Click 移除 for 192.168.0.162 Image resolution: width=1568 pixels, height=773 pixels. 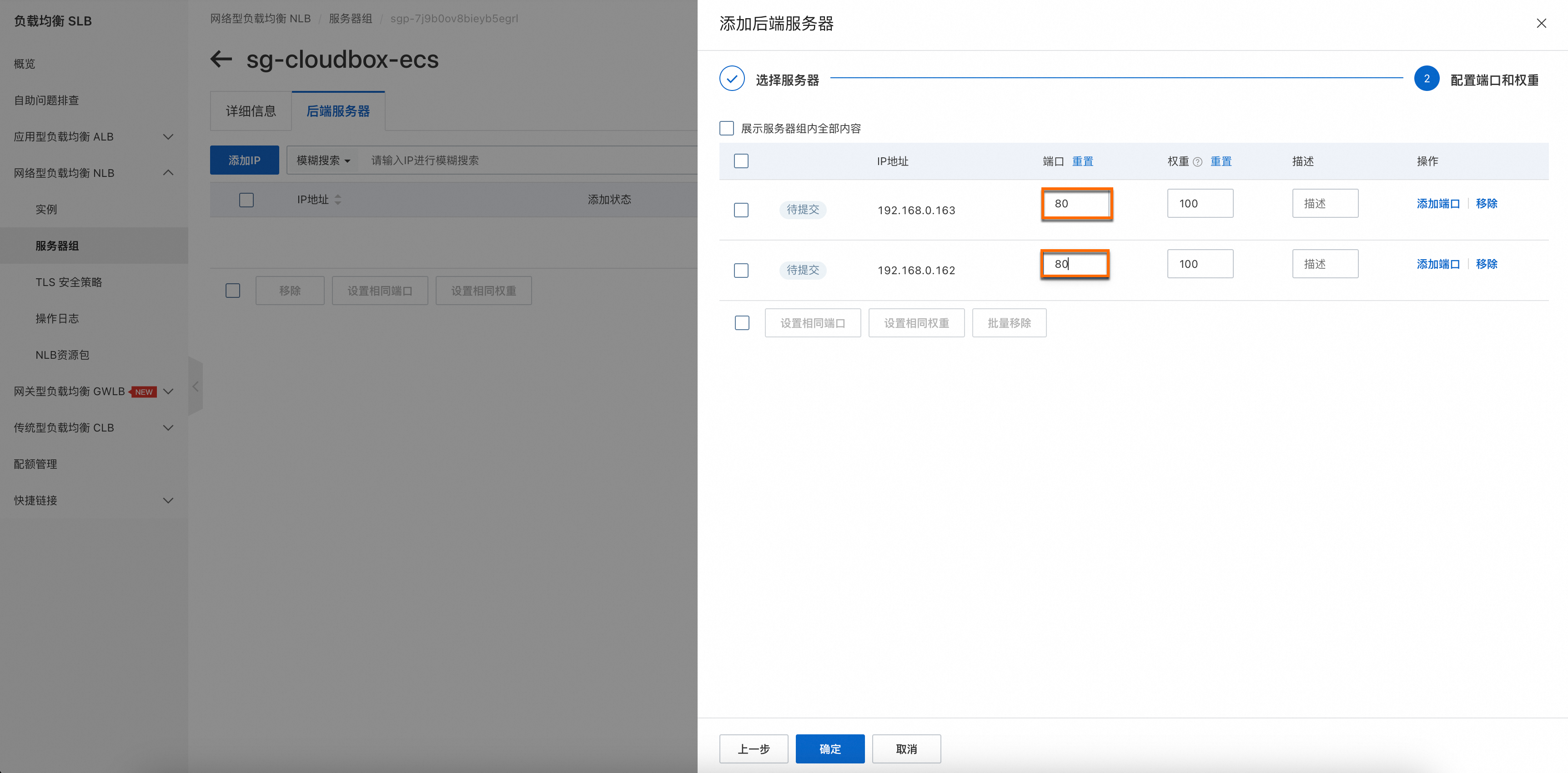(x=1487, y=264)
